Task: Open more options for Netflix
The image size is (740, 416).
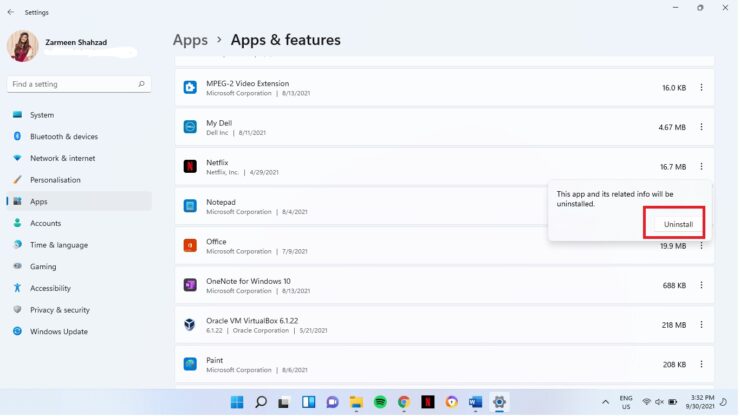Action: (701, 166)
